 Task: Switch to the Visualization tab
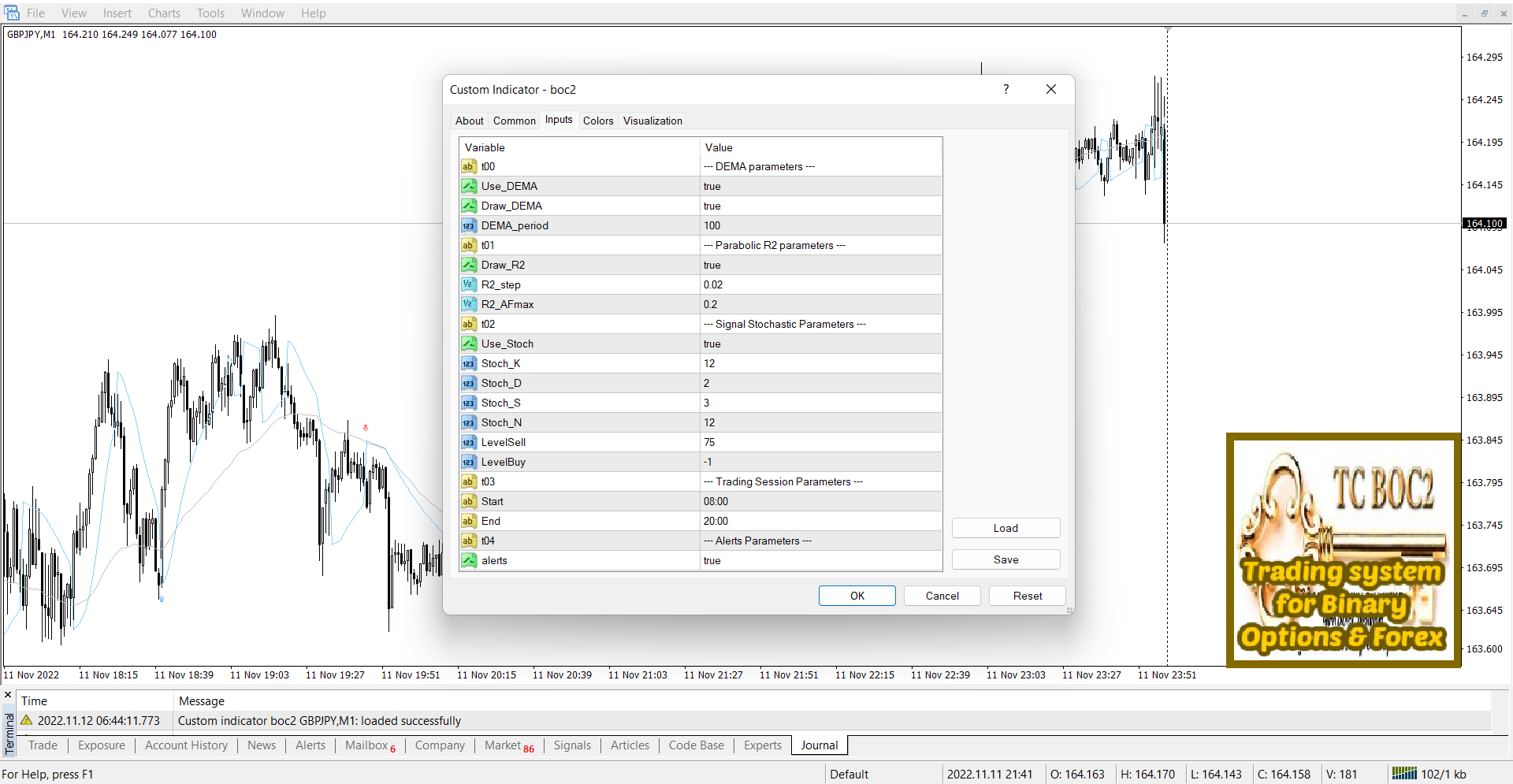652,121
